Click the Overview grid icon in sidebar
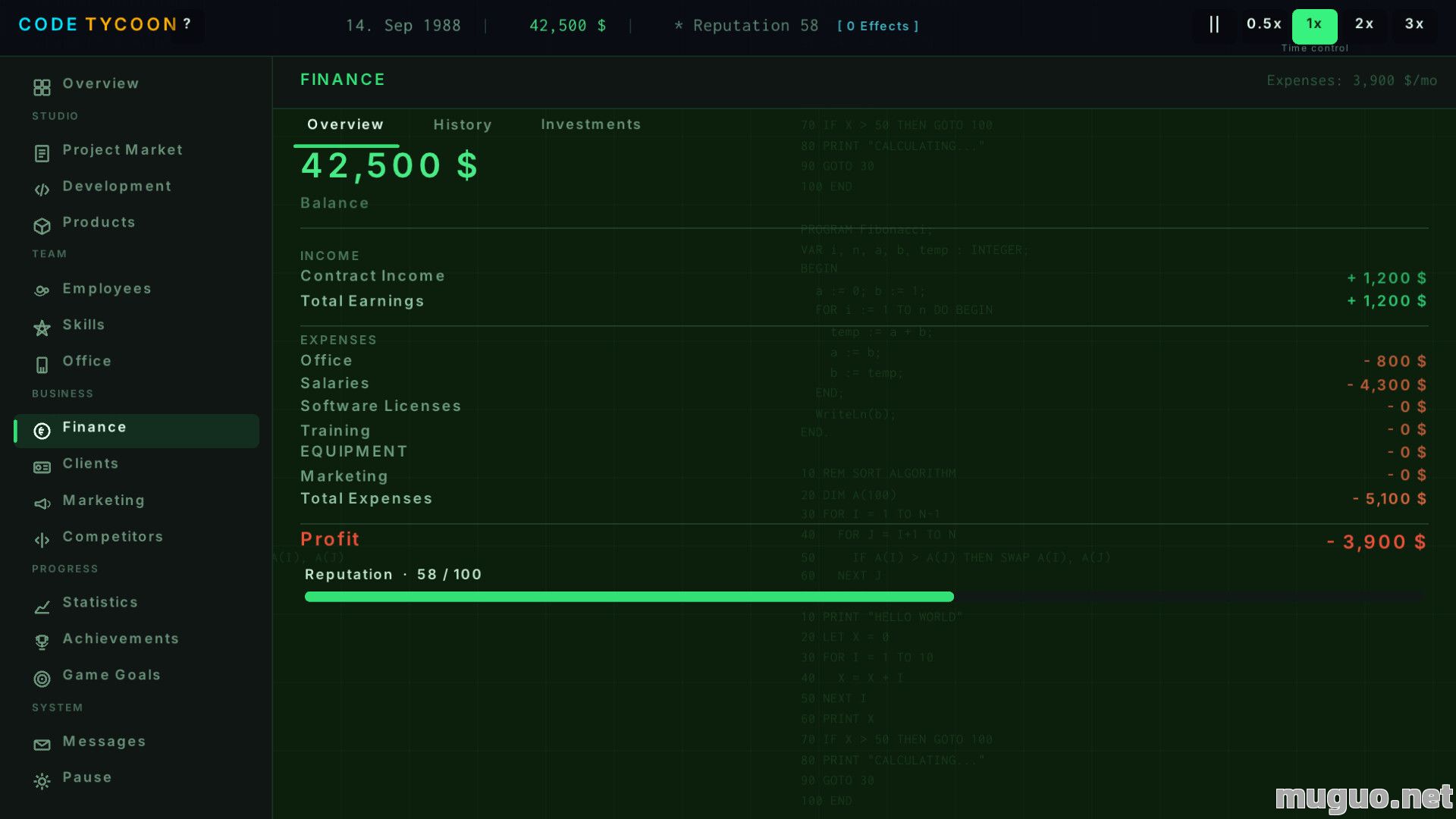Viewport: 1456px width, 819px height. click(42, 88)
